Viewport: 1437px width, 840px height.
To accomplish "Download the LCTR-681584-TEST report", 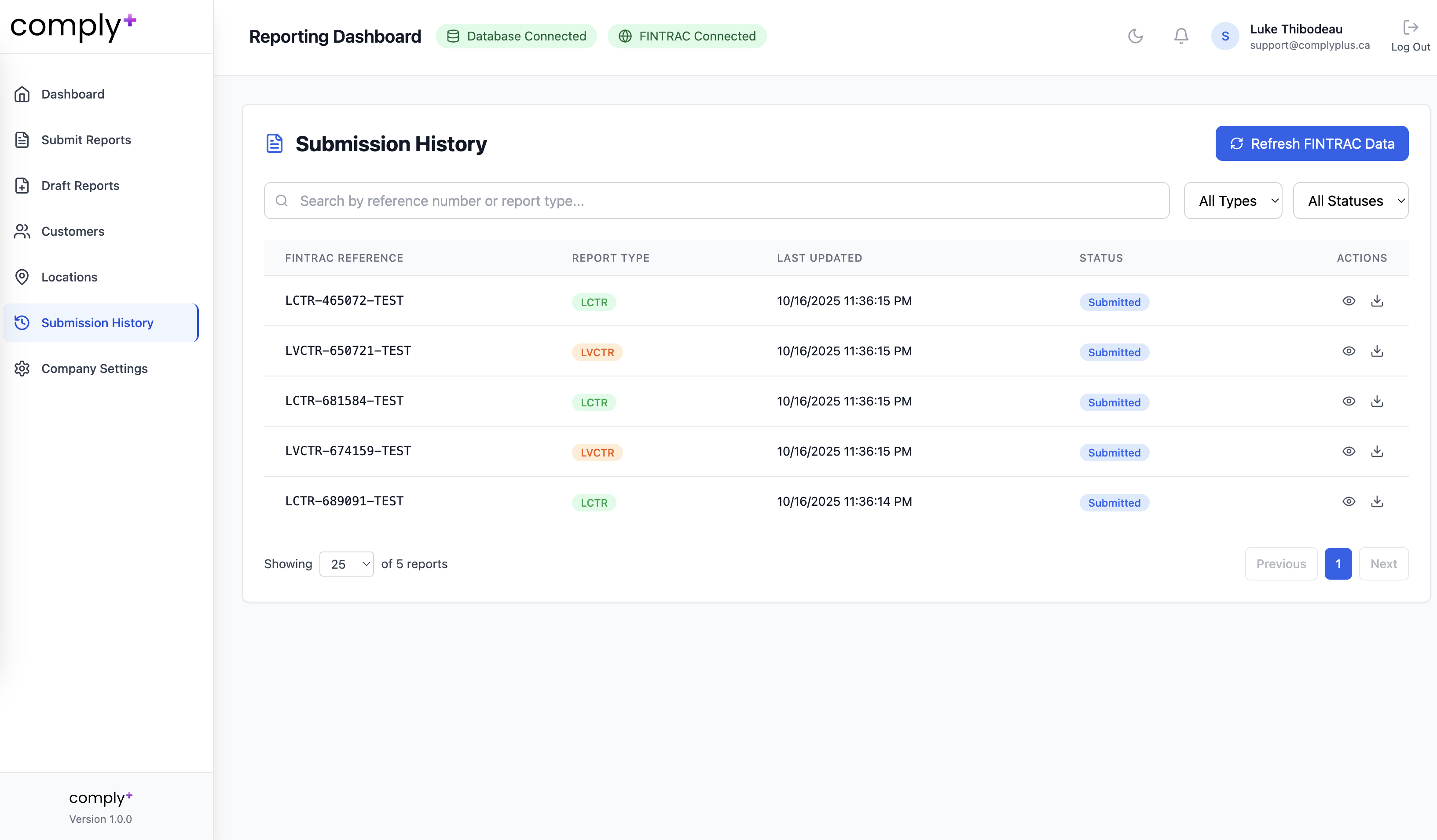I will [1377, 401].
